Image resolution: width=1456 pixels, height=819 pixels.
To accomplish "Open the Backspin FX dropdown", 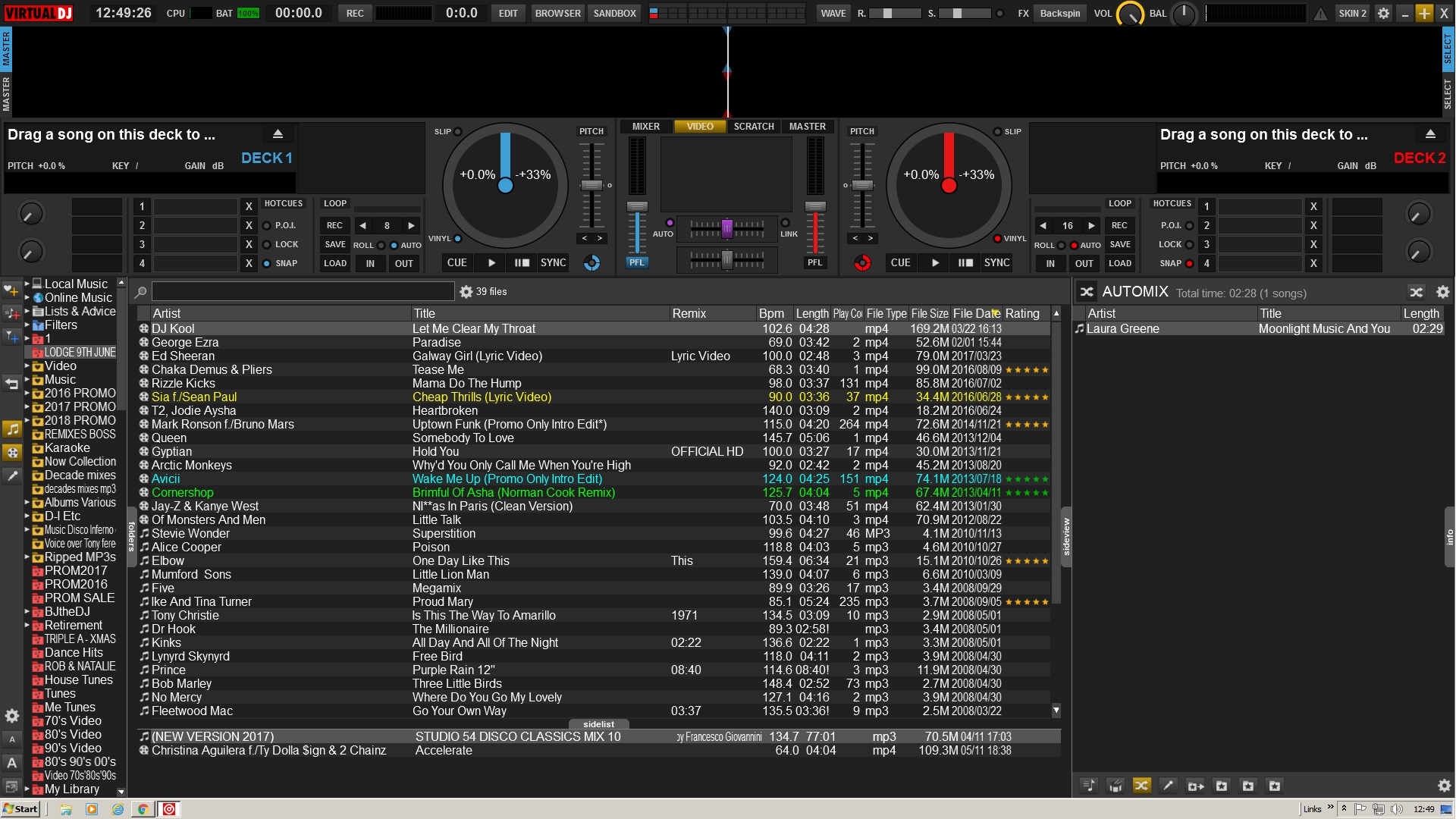I will click(x=1059, y=14).
